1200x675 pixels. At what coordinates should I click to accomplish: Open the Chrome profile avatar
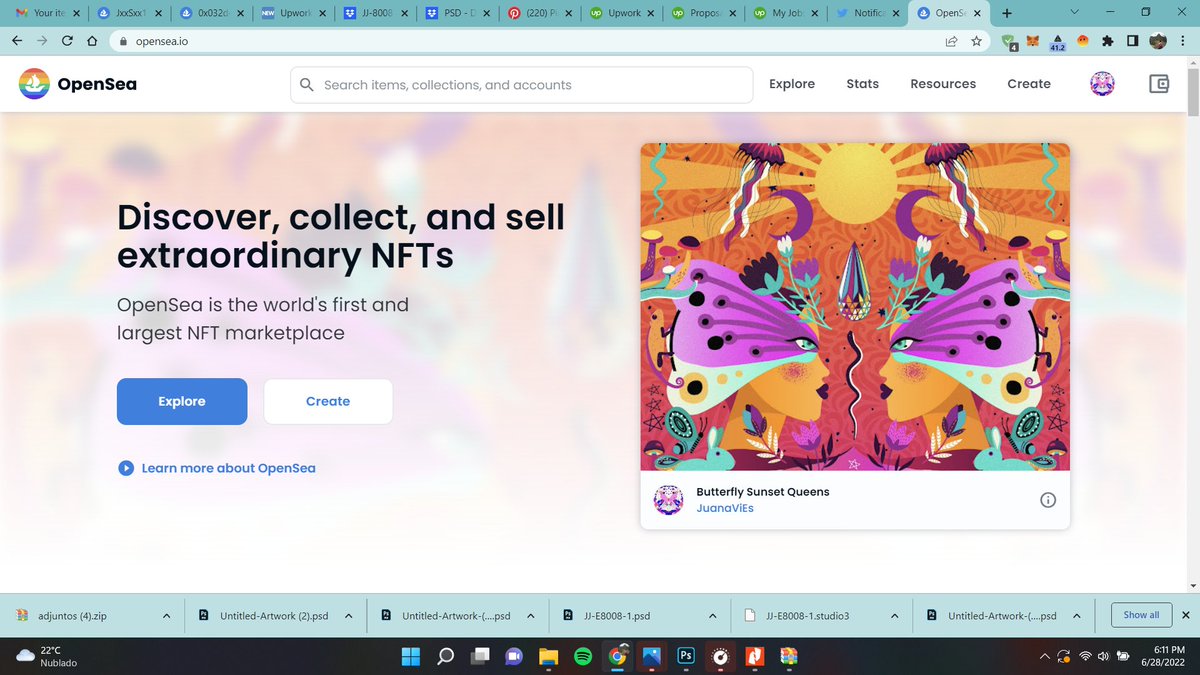click(1157, 41)
